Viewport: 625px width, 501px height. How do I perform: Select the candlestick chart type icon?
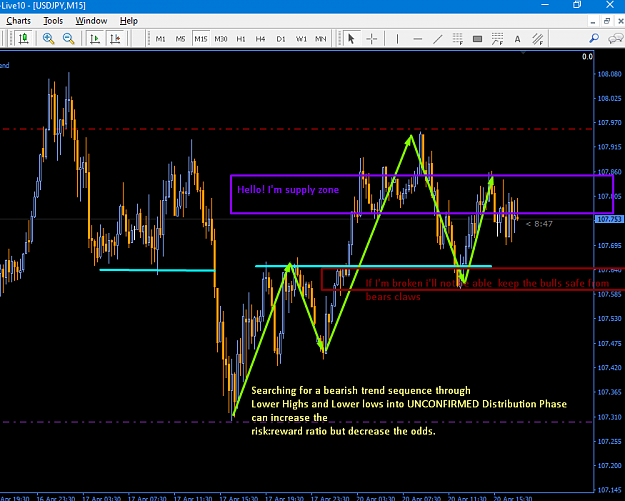23,39
